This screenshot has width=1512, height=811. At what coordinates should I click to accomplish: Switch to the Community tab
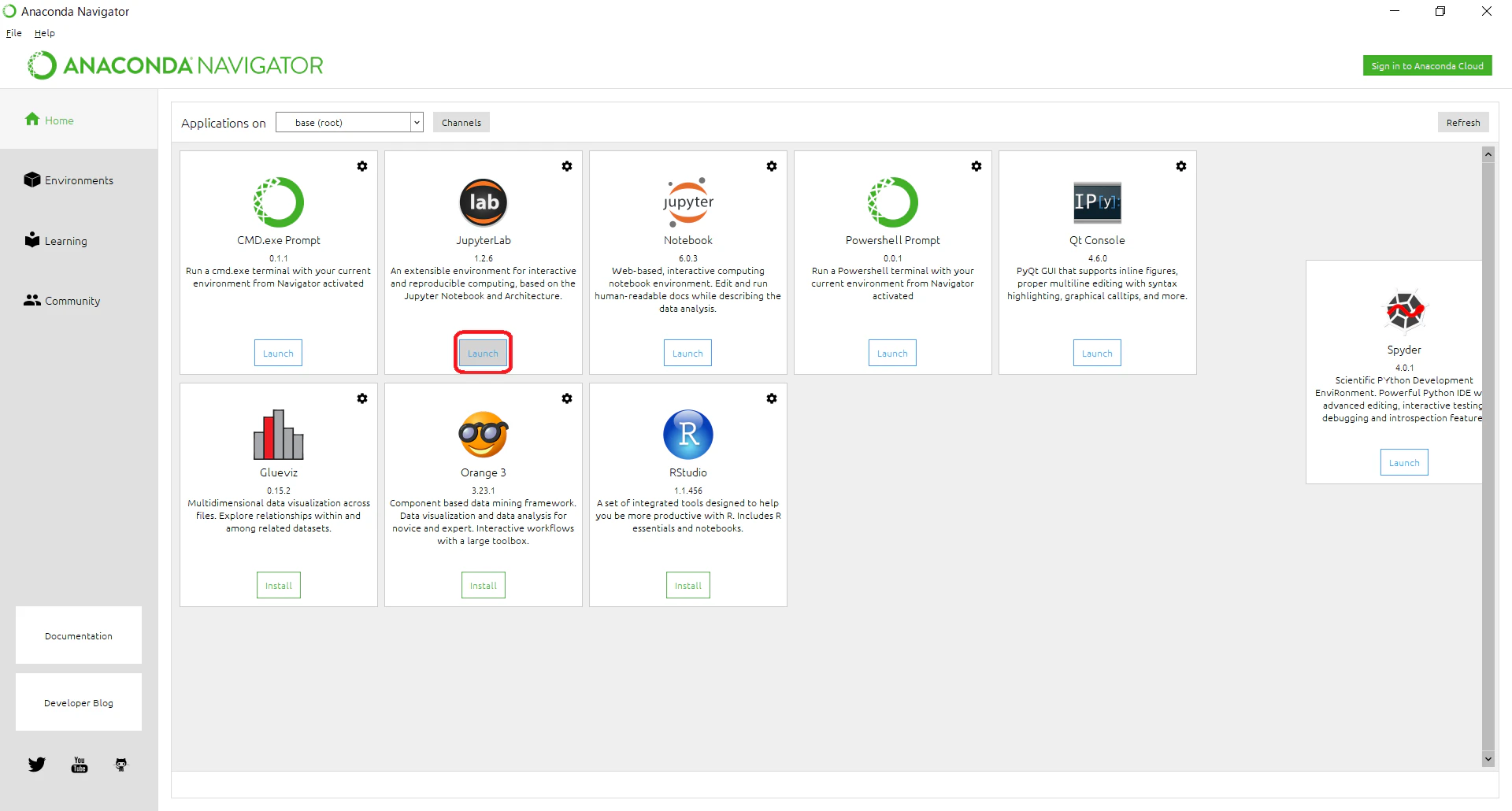79,301
